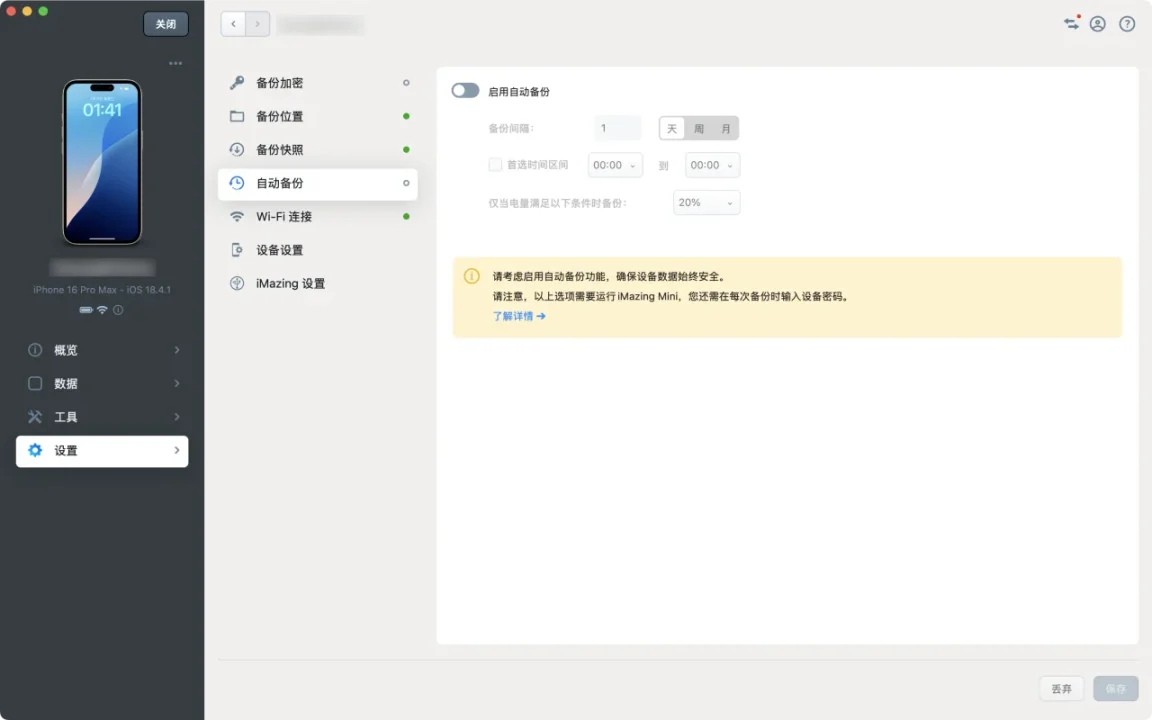Select 备份加密 settings item
Viewport: 1152px width, 720px height.
(x=318, y=83)
